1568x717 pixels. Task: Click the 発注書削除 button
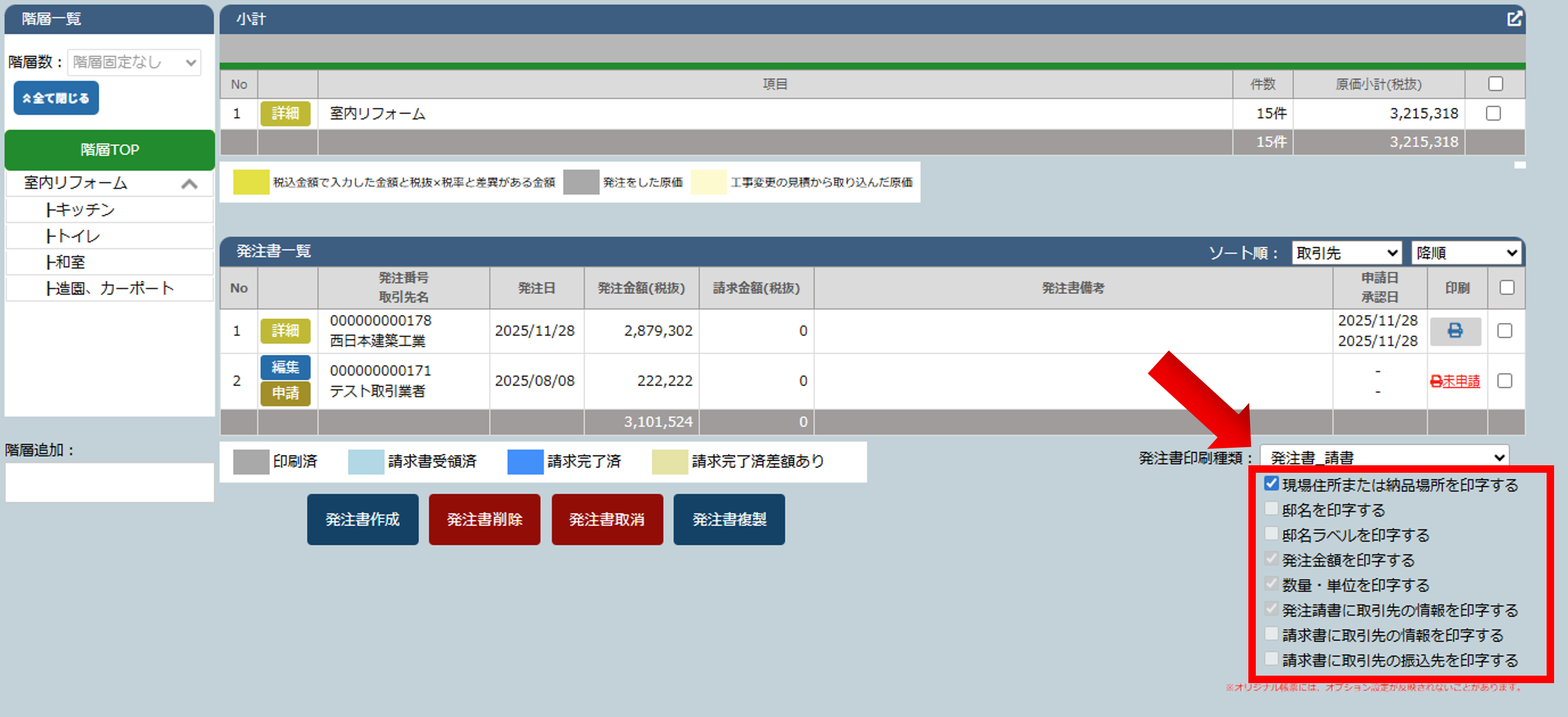485,519
